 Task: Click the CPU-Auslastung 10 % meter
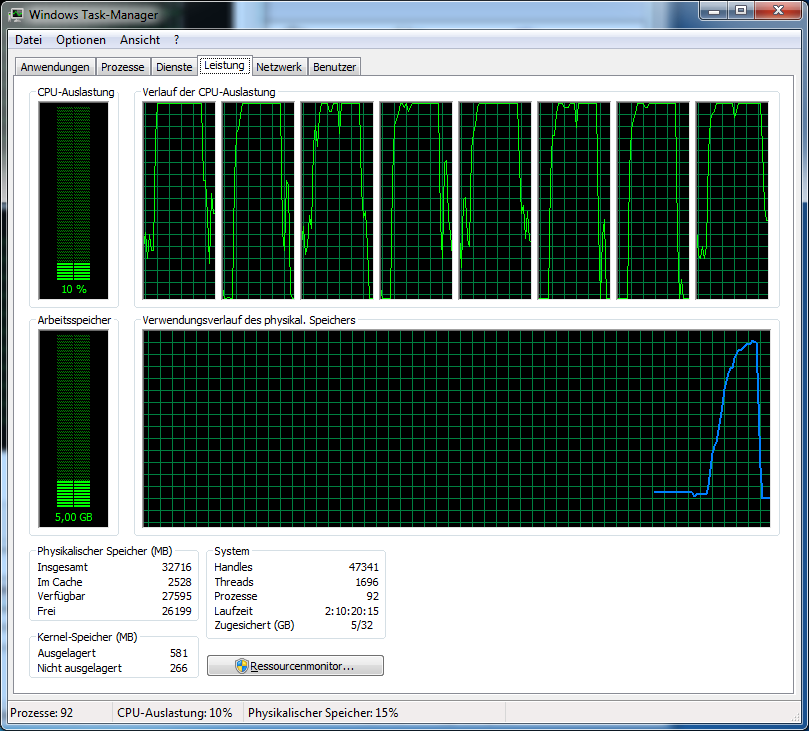pos(73,200)
